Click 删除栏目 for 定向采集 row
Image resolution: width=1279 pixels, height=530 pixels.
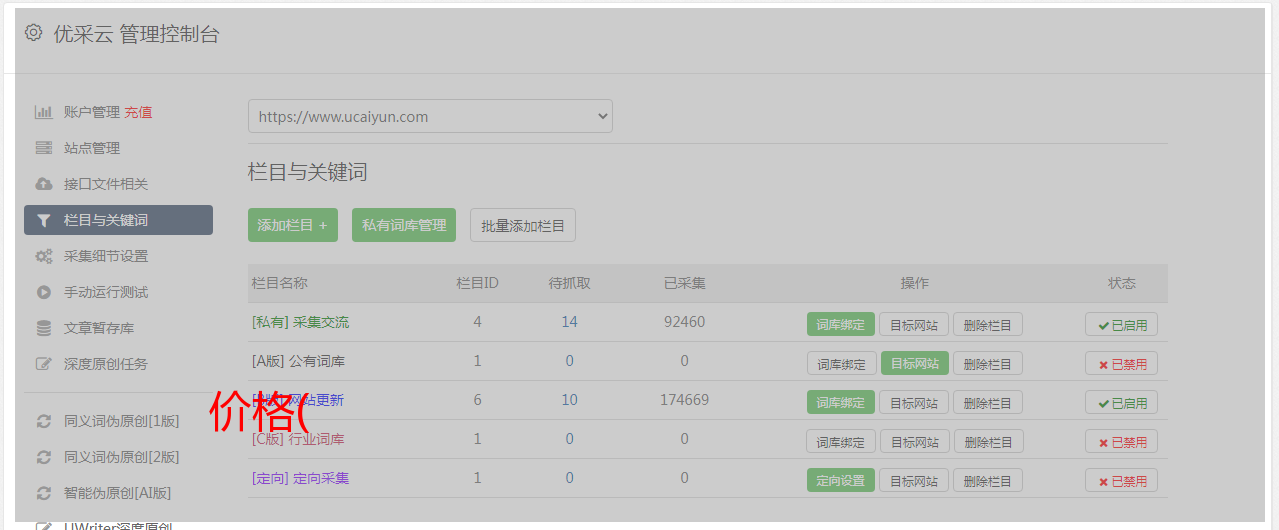click(x=988, y=480)
